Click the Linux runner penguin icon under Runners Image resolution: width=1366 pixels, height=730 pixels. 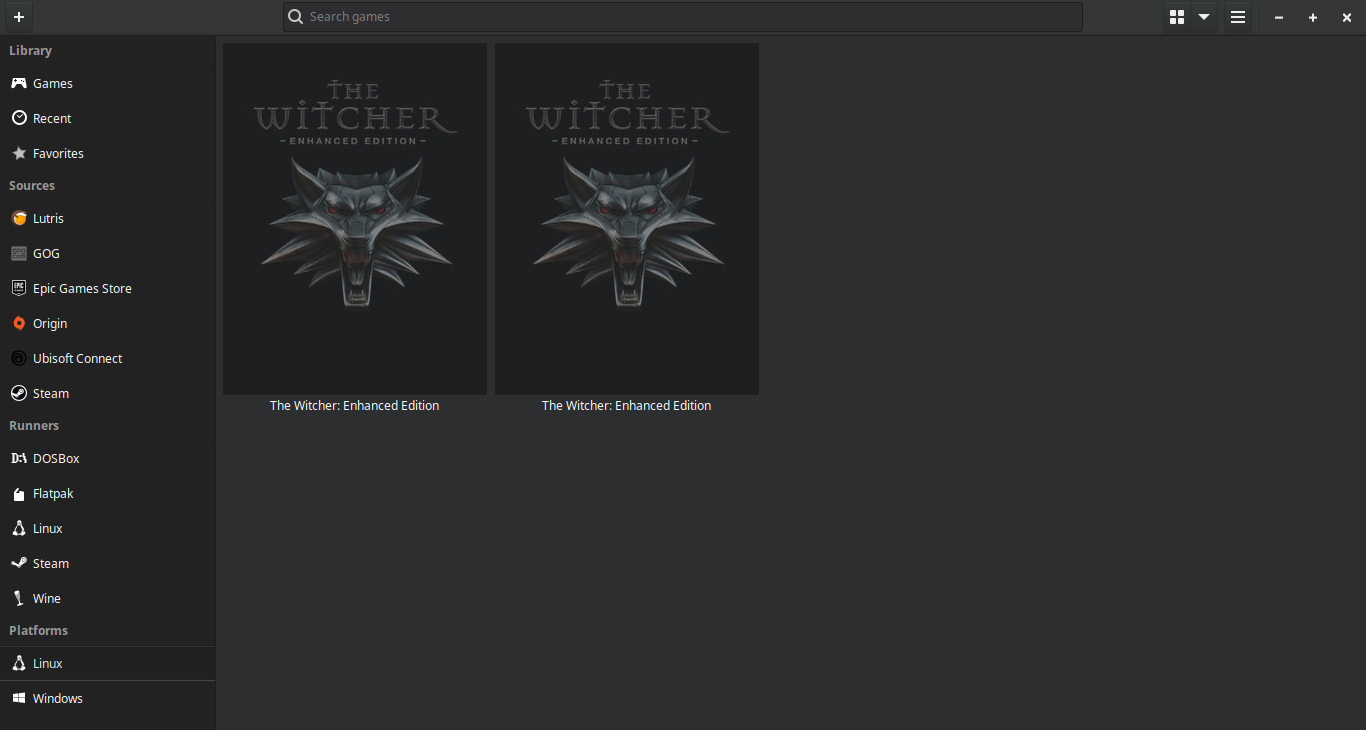coord(19,528)
